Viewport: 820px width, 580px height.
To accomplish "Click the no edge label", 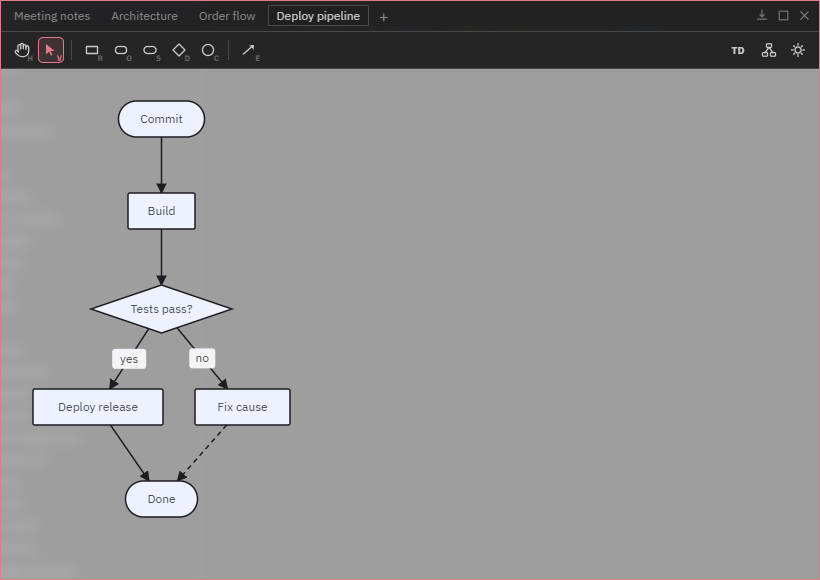I will point(202,358).
